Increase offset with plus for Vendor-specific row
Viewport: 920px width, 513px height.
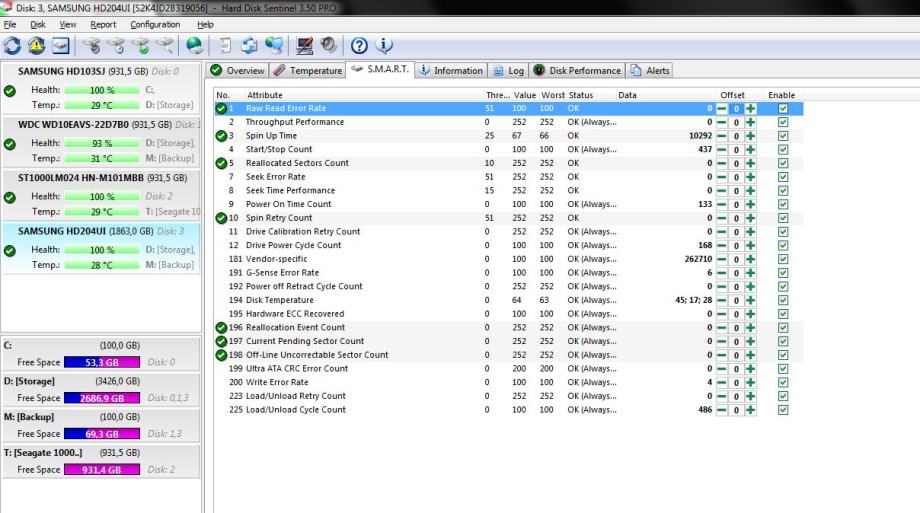tap(750, 259)
